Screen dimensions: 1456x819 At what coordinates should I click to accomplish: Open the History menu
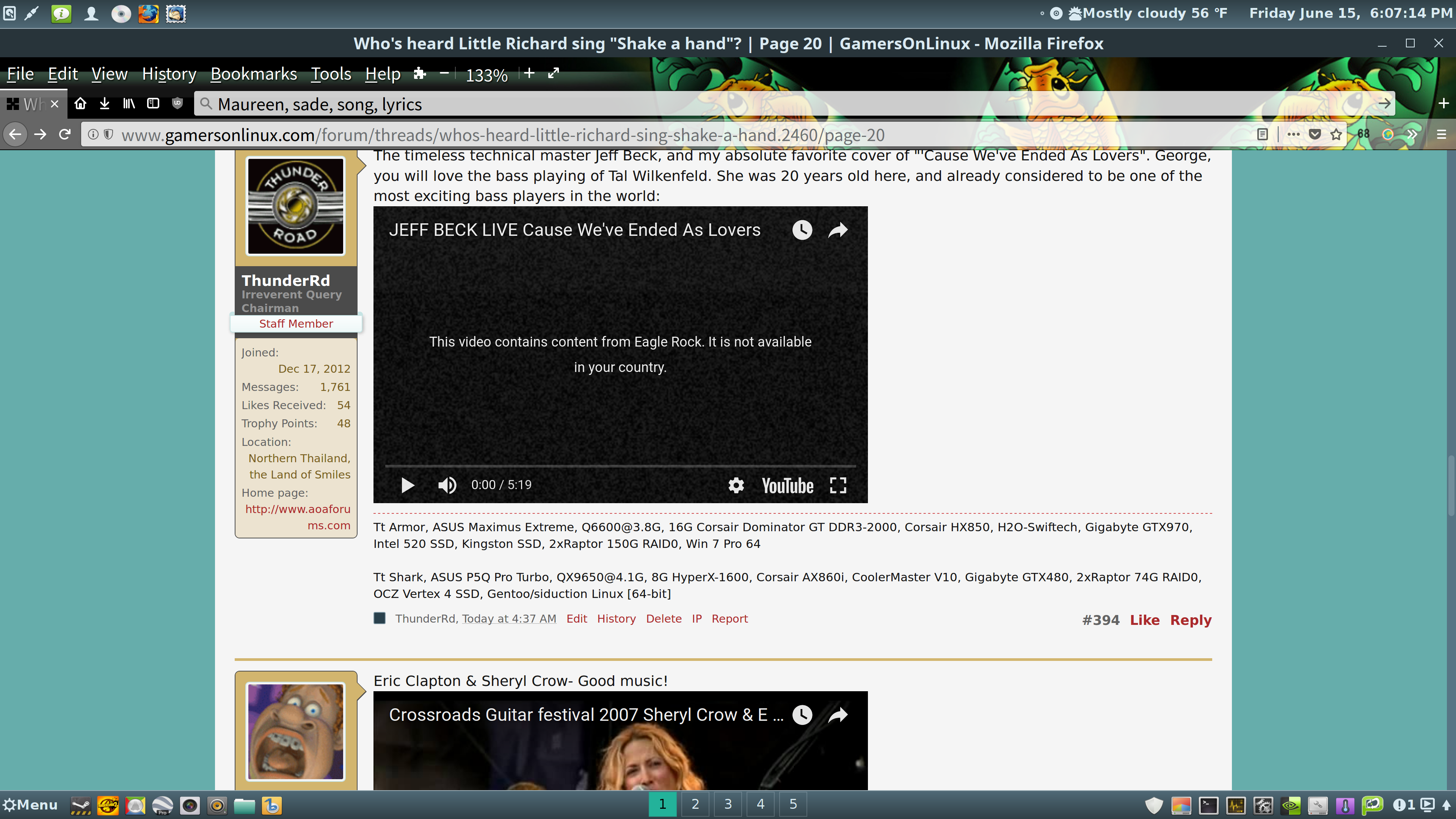pos(169,74)
